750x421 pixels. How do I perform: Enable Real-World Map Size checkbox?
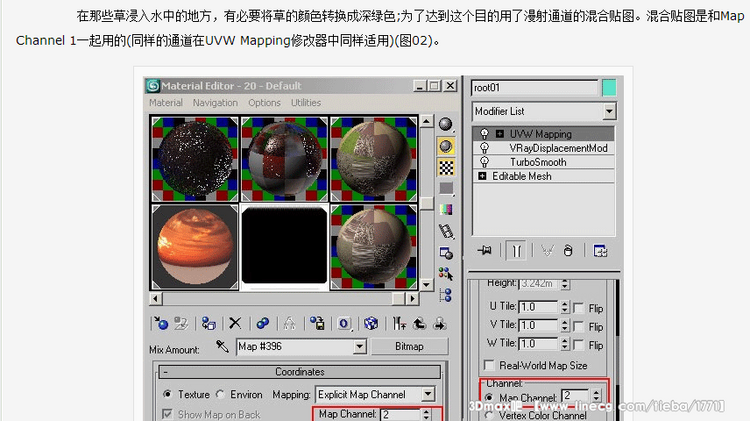490,365
